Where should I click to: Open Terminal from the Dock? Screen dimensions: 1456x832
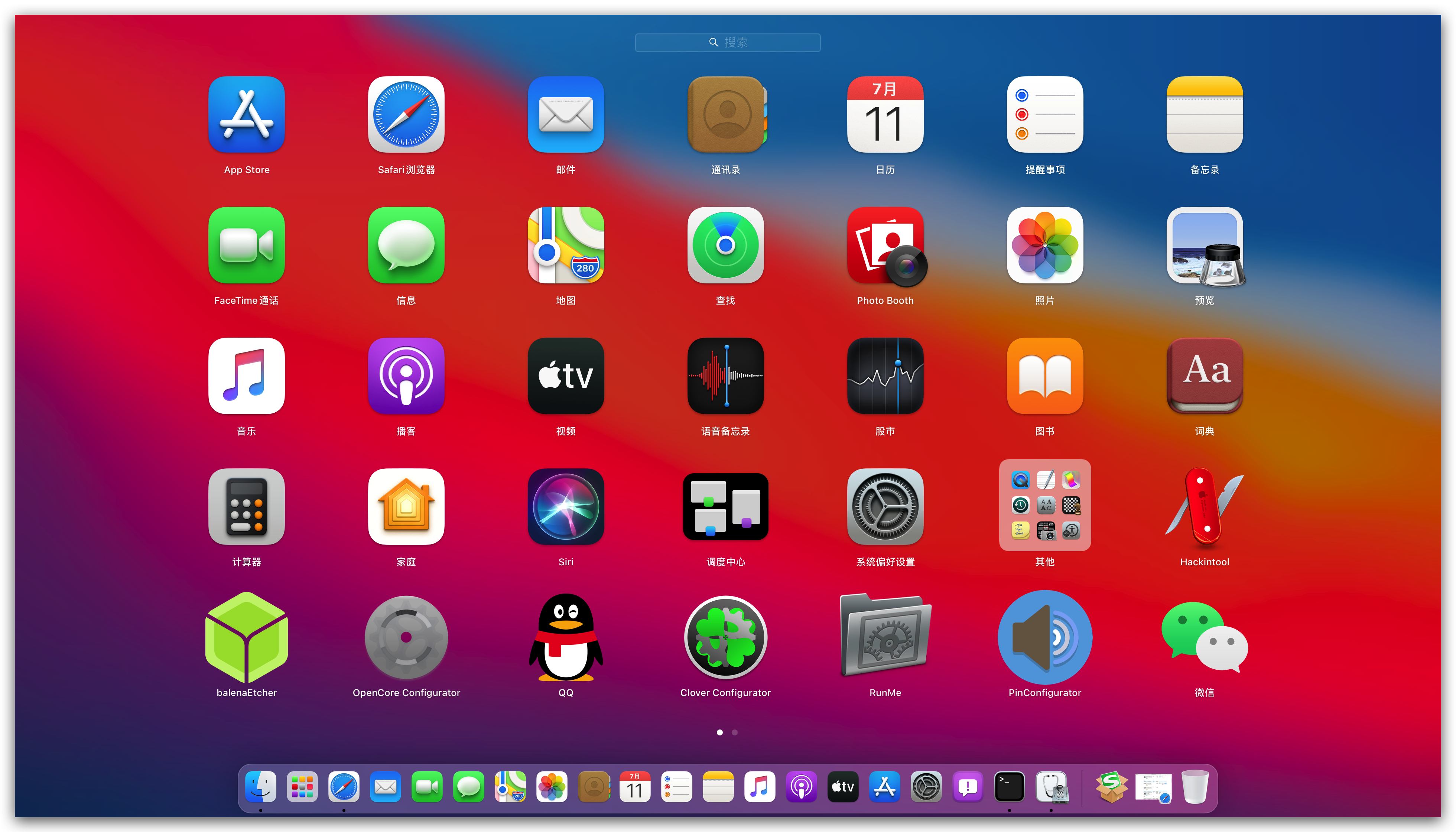pos(1009,787)
